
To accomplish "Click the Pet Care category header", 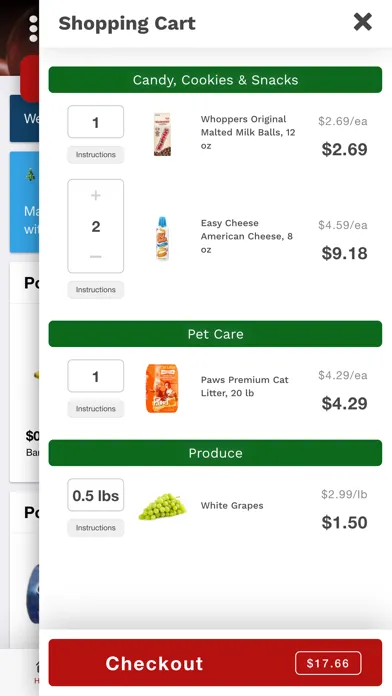I will click(215, 334).
